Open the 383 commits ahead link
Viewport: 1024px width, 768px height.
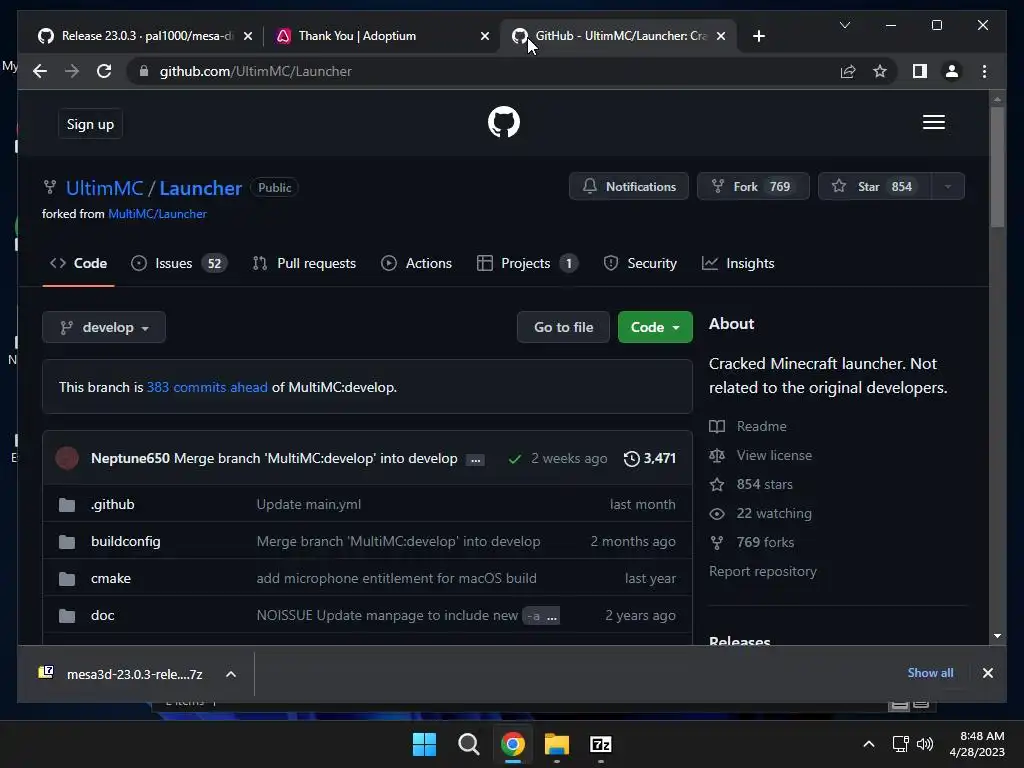point(207,387)
